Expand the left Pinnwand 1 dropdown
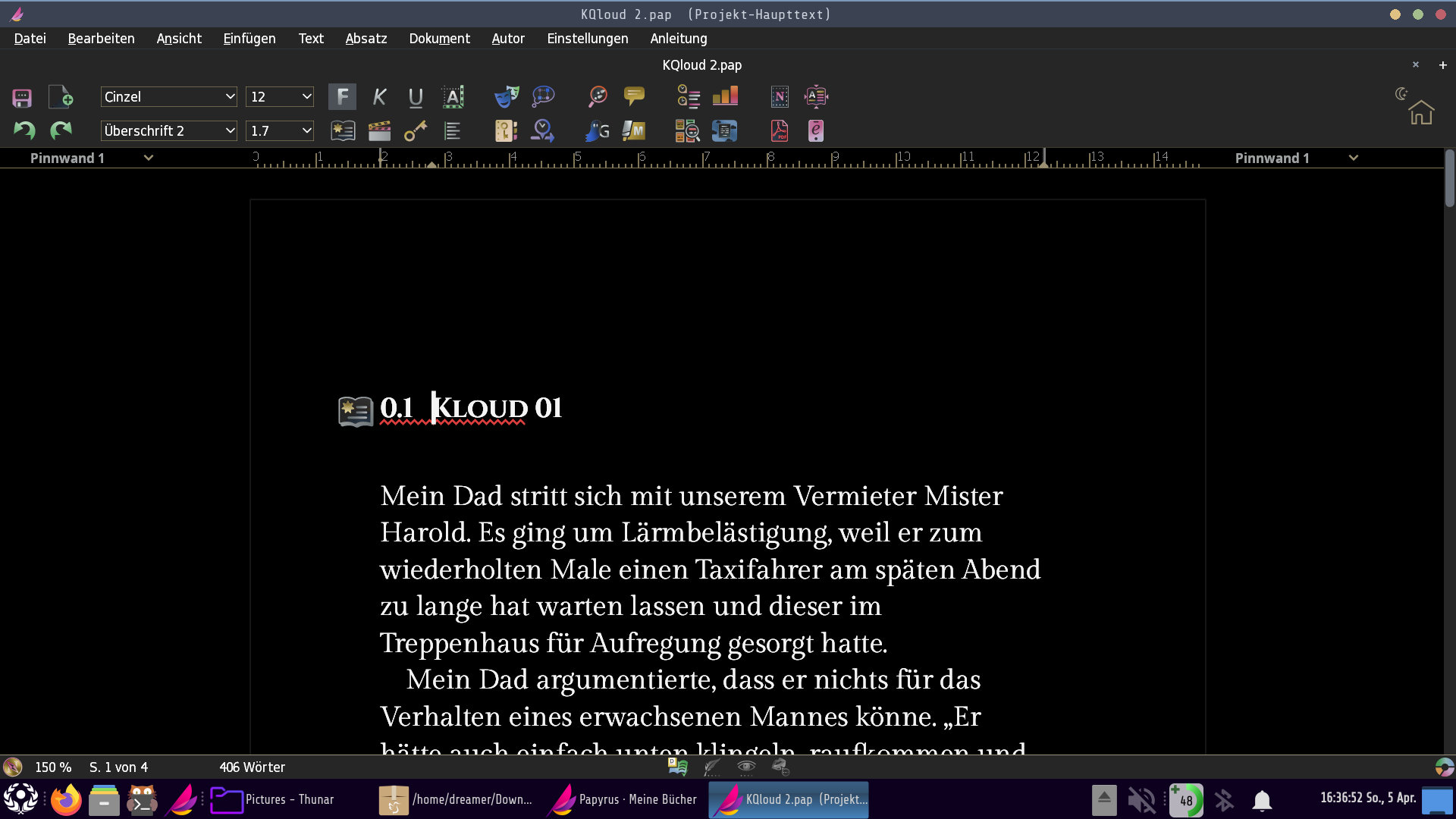Screen dimensions: 1456x819 (149, 158)
